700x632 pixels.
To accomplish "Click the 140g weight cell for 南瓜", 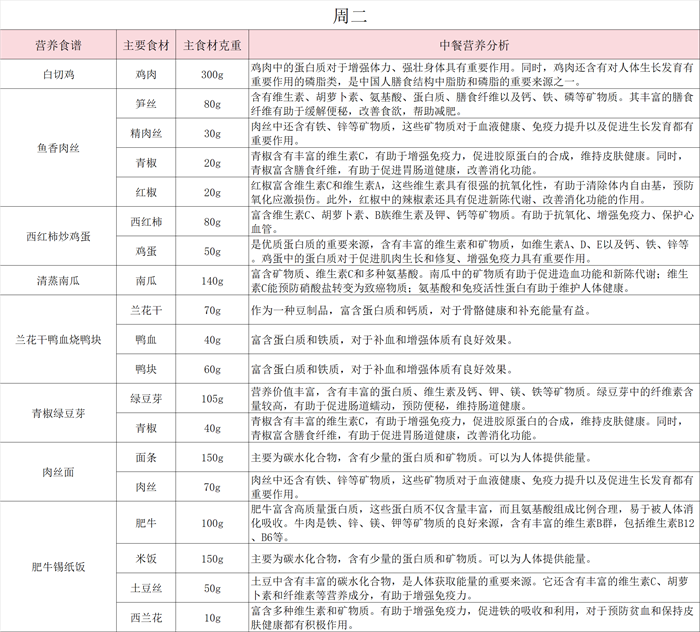I will [211, 281].
